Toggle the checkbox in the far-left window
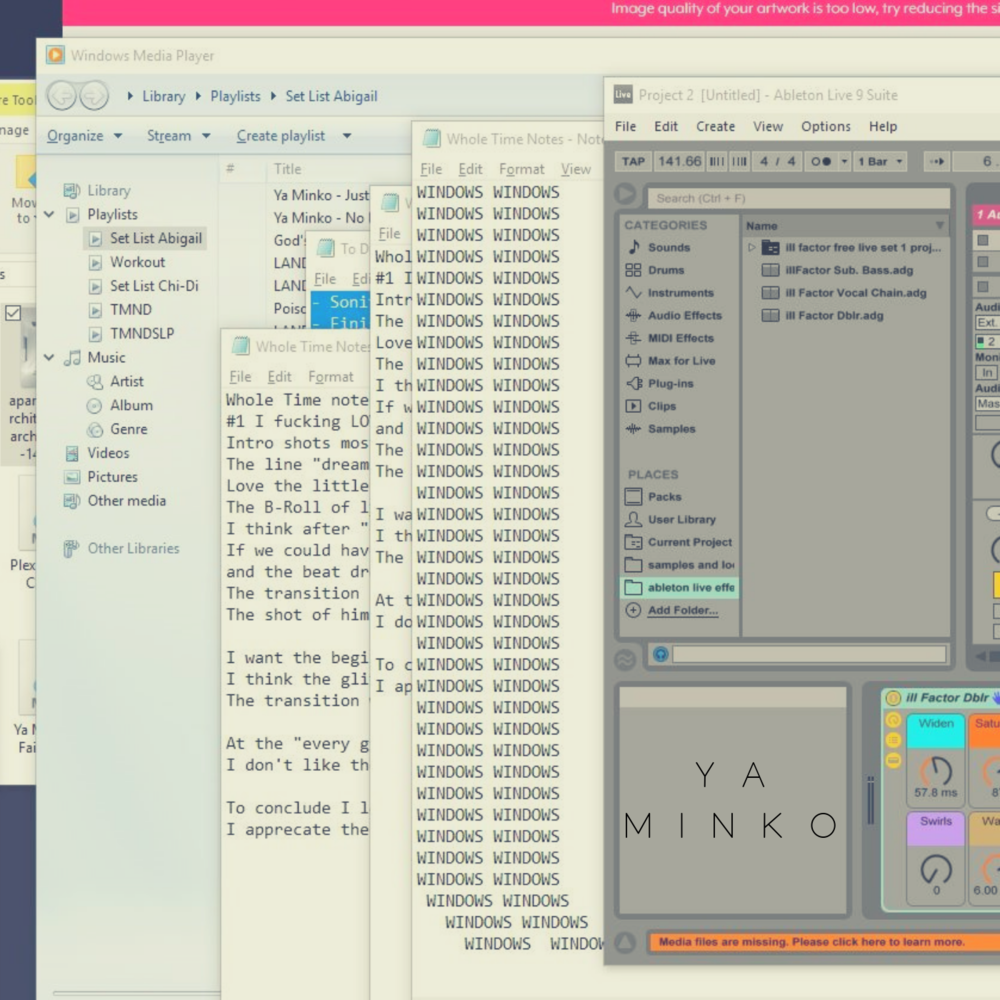This screenshot has height=1000, width=1000. click(x=13, y=312)
